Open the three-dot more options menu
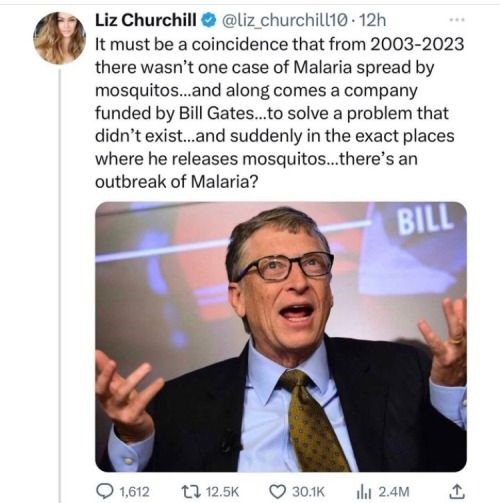The height and width of the screenshot is (503, 500). click(x=457, y=20)
